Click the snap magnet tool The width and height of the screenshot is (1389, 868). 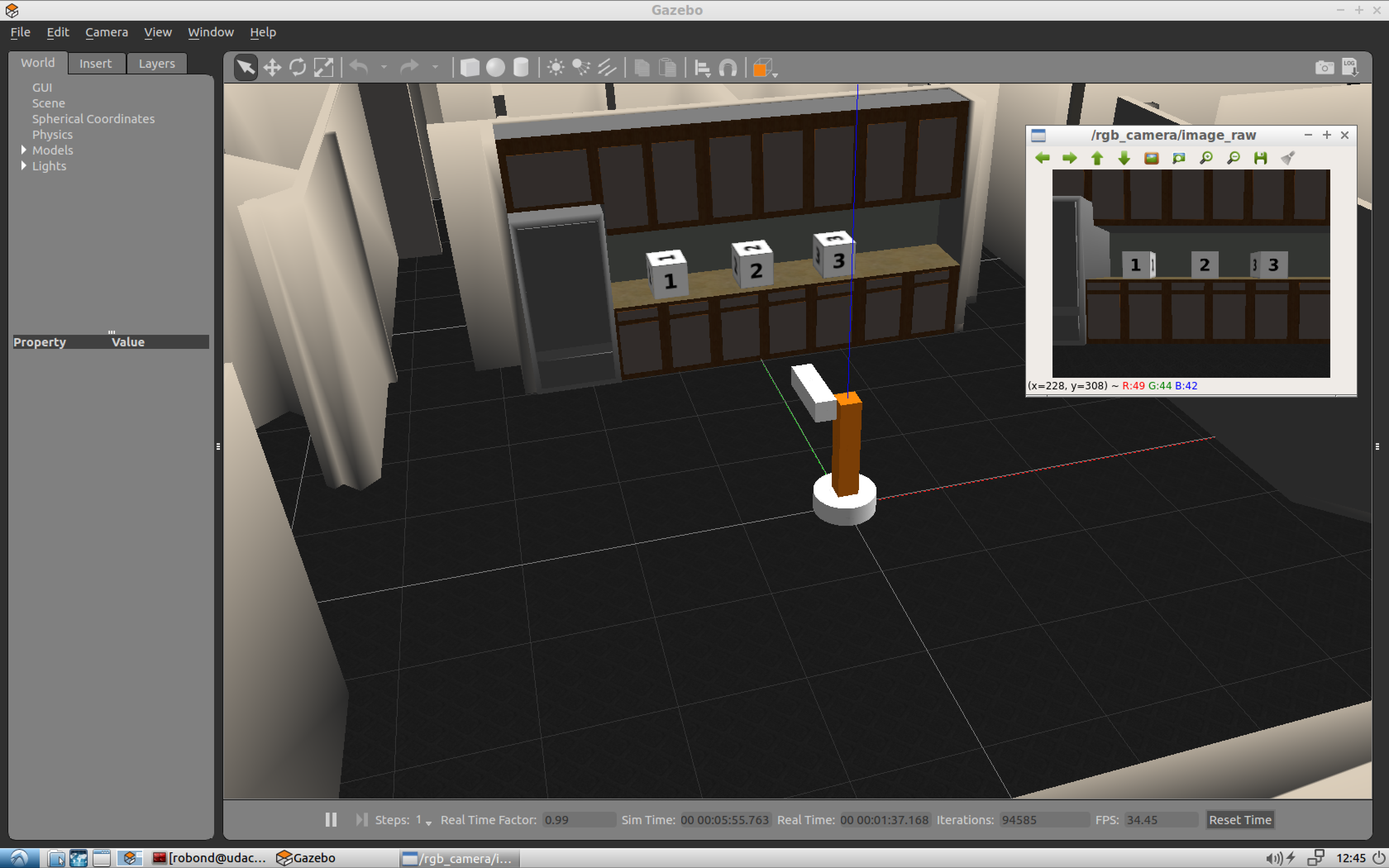click(x=728, y=68)
